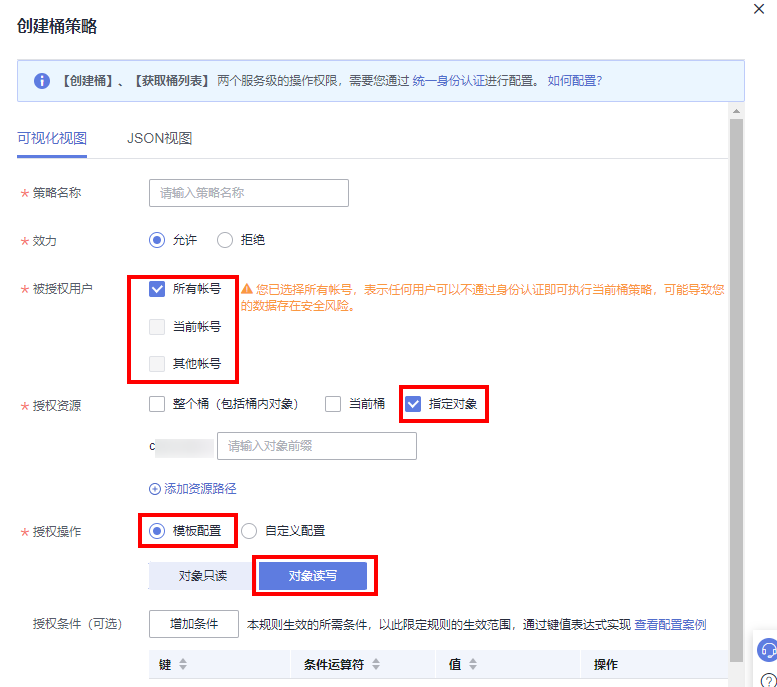This screenshot has height=687, width=777.
Task: Open the question mark help icon
Action: 768,680
